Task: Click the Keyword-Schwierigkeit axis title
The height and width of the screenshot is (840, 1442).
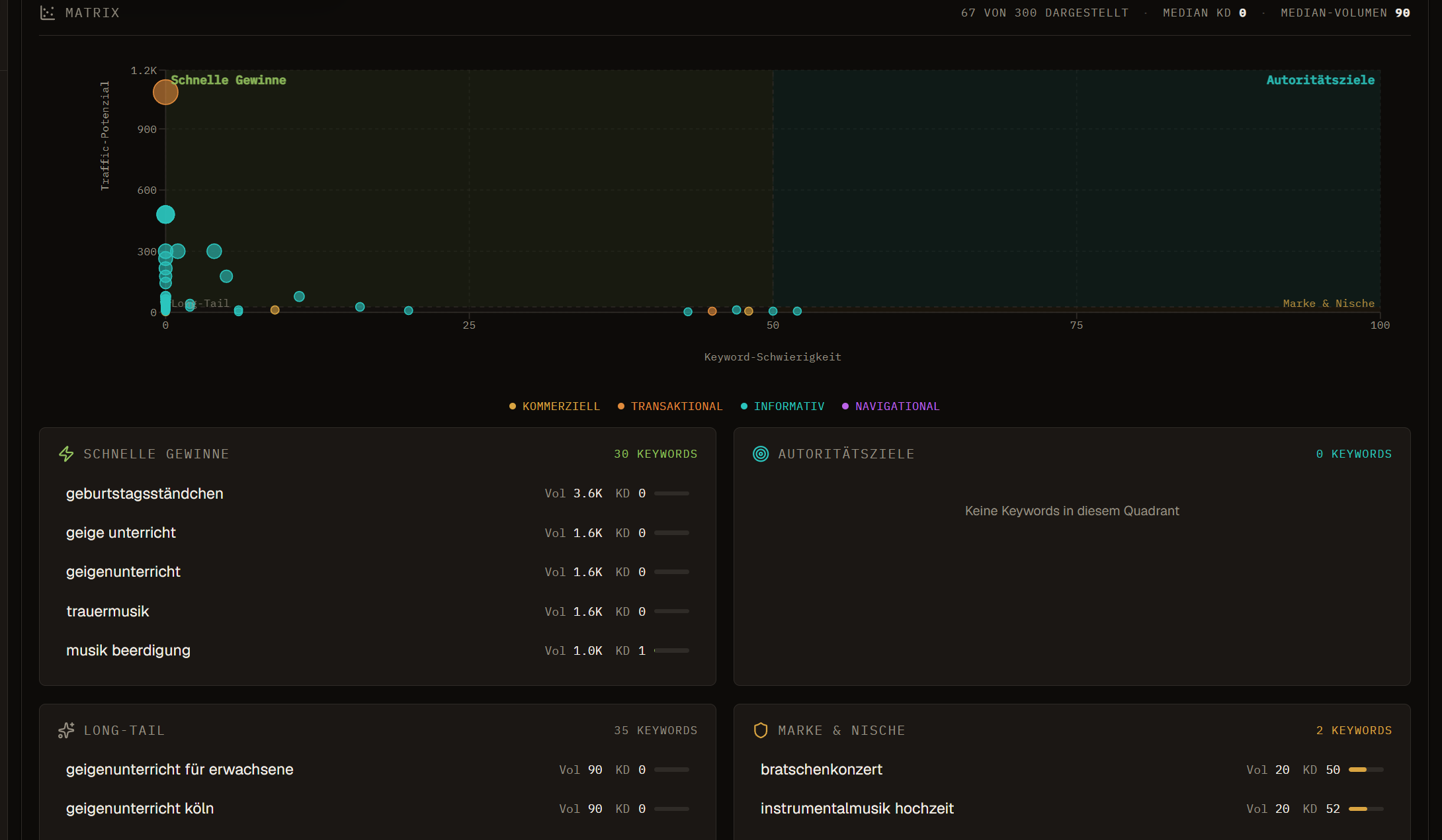Action: click(x=773, y=357)
